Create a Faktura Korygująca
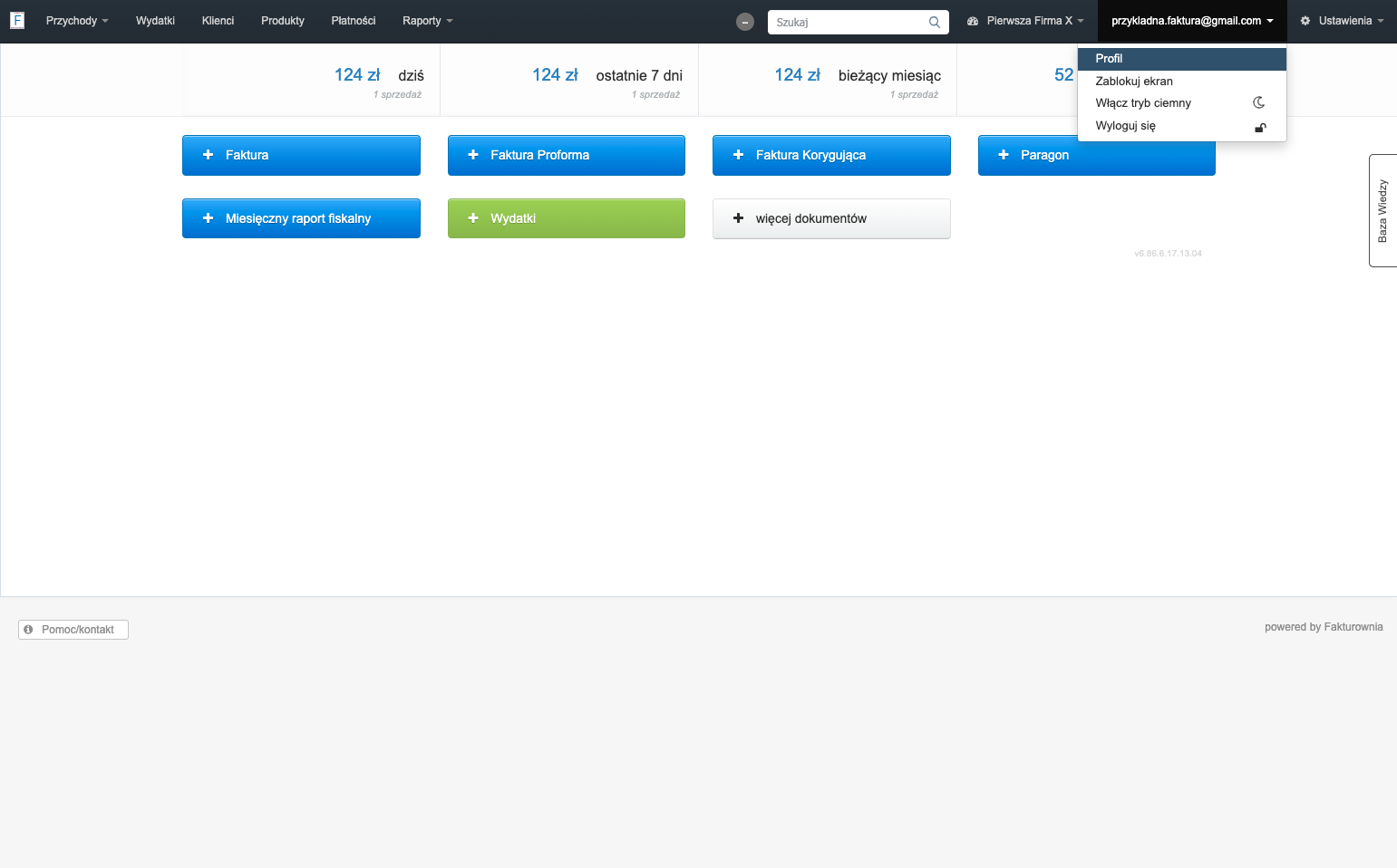Screen dimensions: 1397x868 point(831,155)
